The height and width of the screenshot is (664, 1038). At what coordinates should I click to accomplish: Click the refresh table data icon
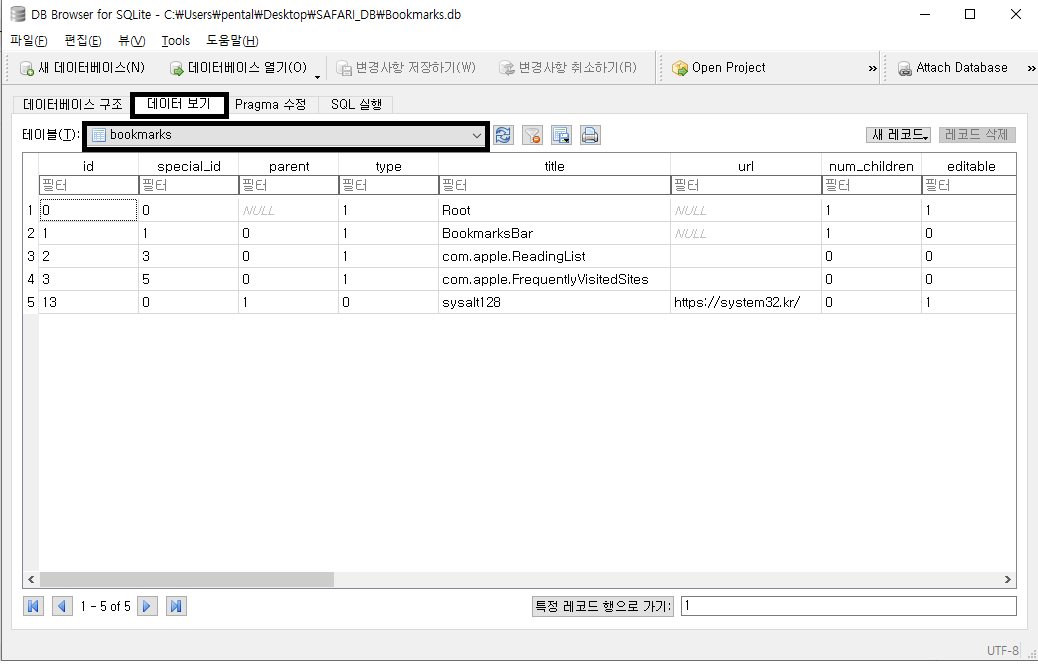503,135
